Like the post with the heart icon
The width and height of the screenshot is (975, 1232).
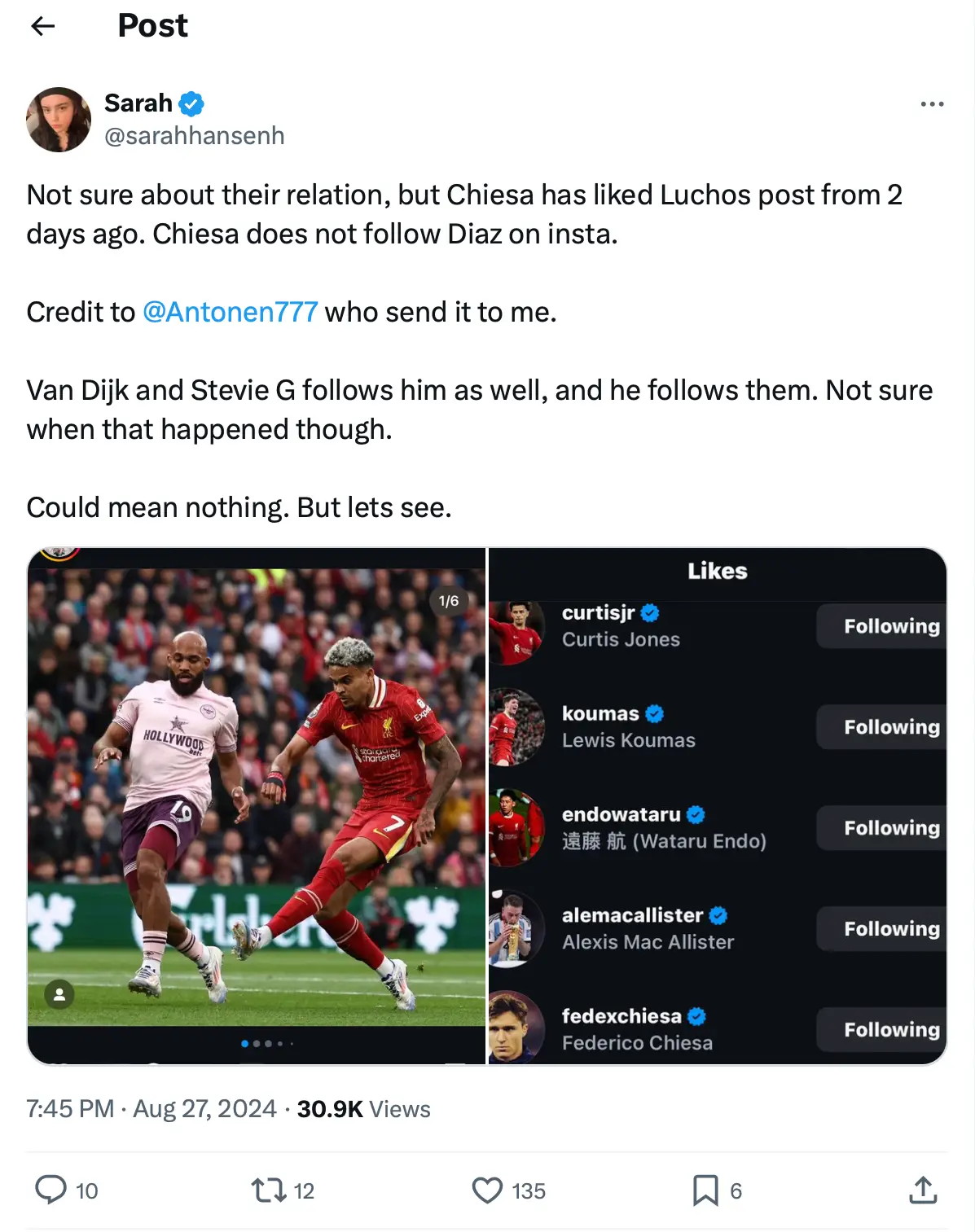coord(487,1190)
